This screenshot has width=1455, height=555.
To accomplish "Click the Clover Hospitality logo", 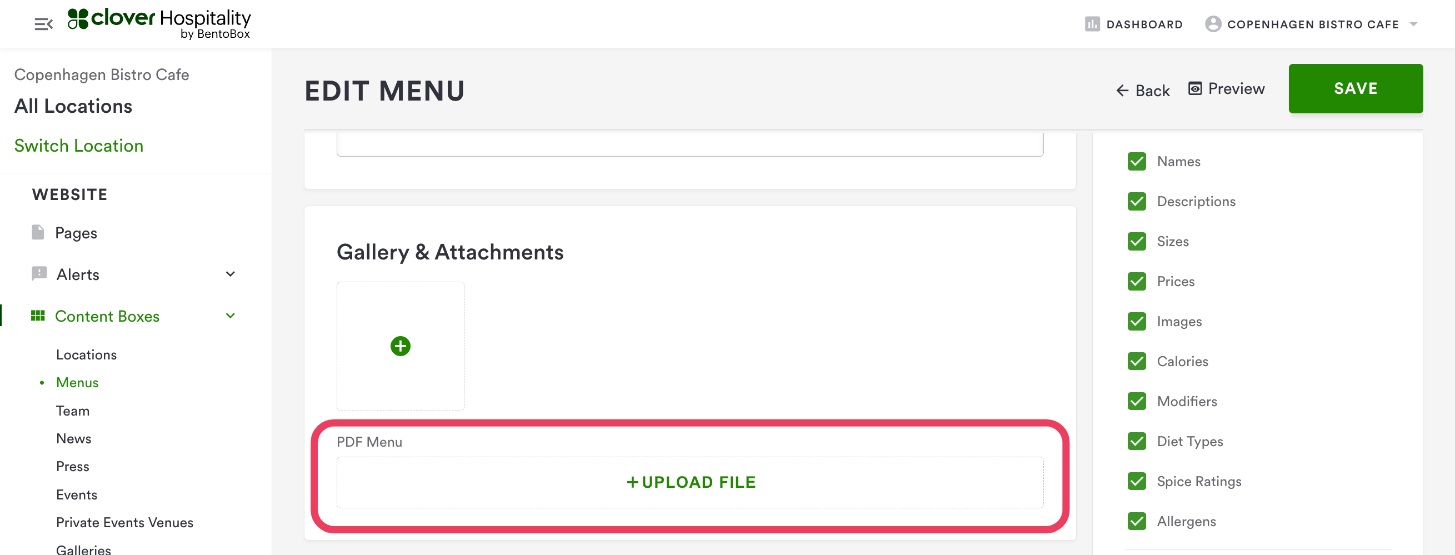I will coord(159,24).
